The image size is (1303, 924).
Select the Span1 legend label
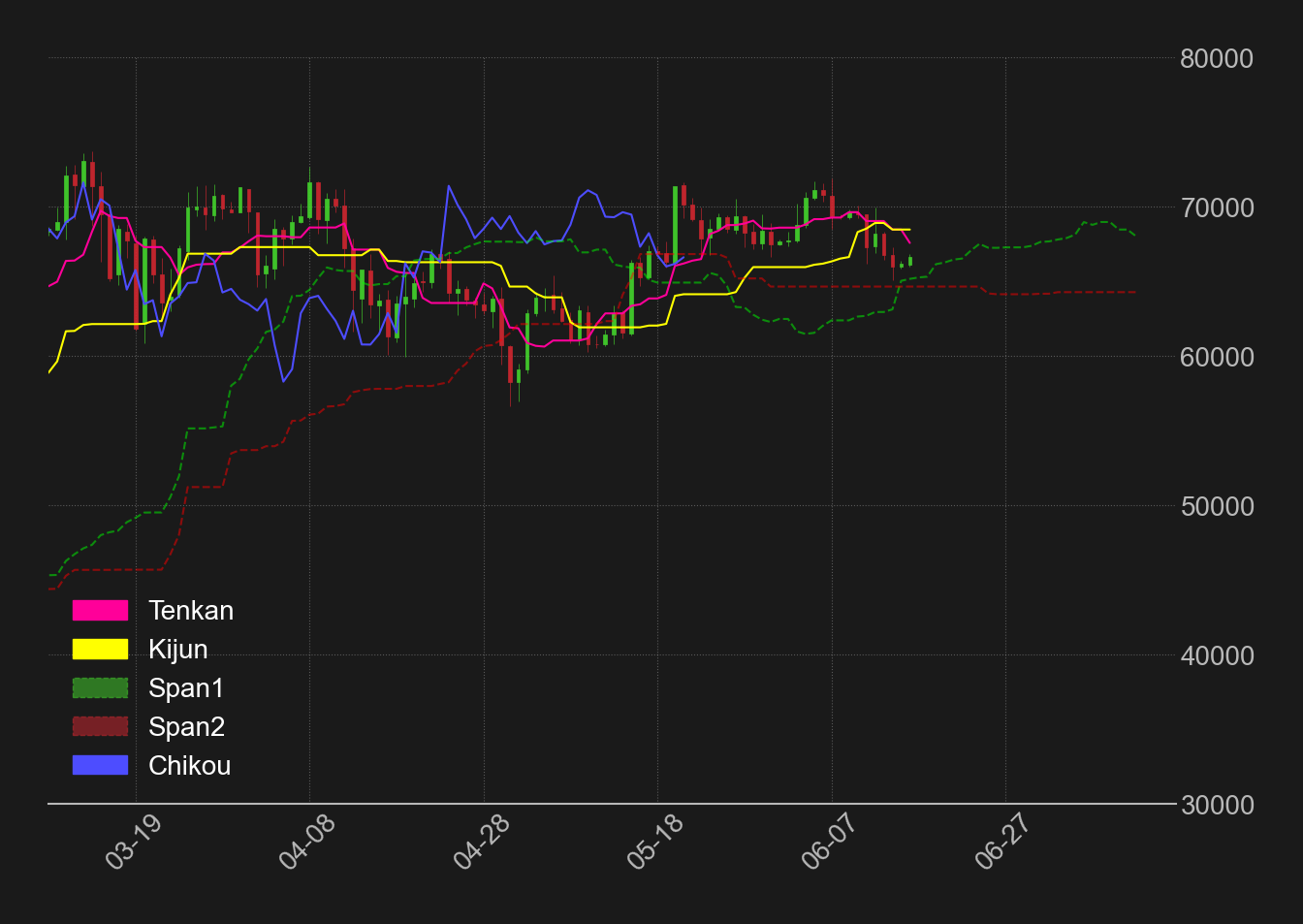pyautogui.click(x=186, y=688)
